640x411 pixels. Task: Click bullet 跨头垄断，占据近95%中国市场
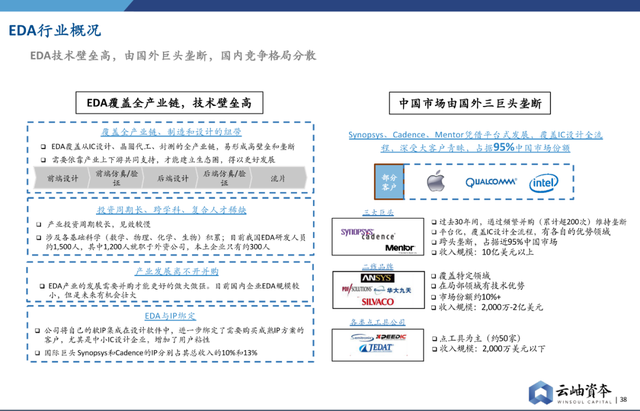(498, 242)
